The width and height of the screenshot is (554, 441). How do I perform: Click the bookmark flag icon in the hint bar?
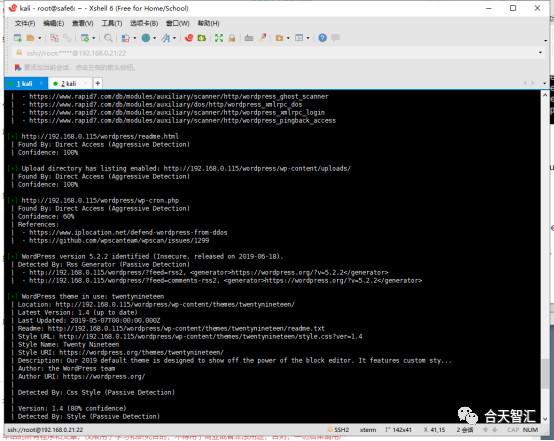tap(18, 67)
